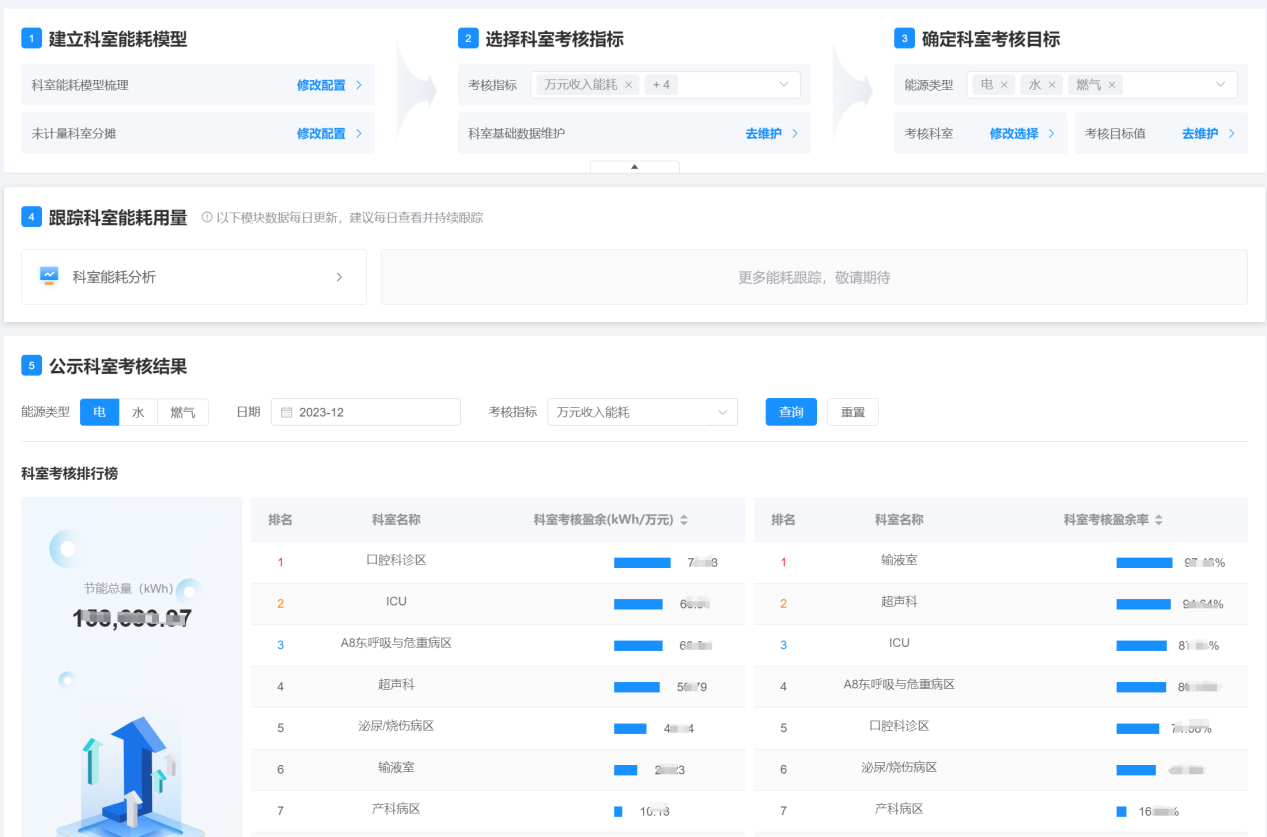Click the chevron next to 考核目标值 去维护
This screenshot has height=837, width=1267.
point(1230,132)
